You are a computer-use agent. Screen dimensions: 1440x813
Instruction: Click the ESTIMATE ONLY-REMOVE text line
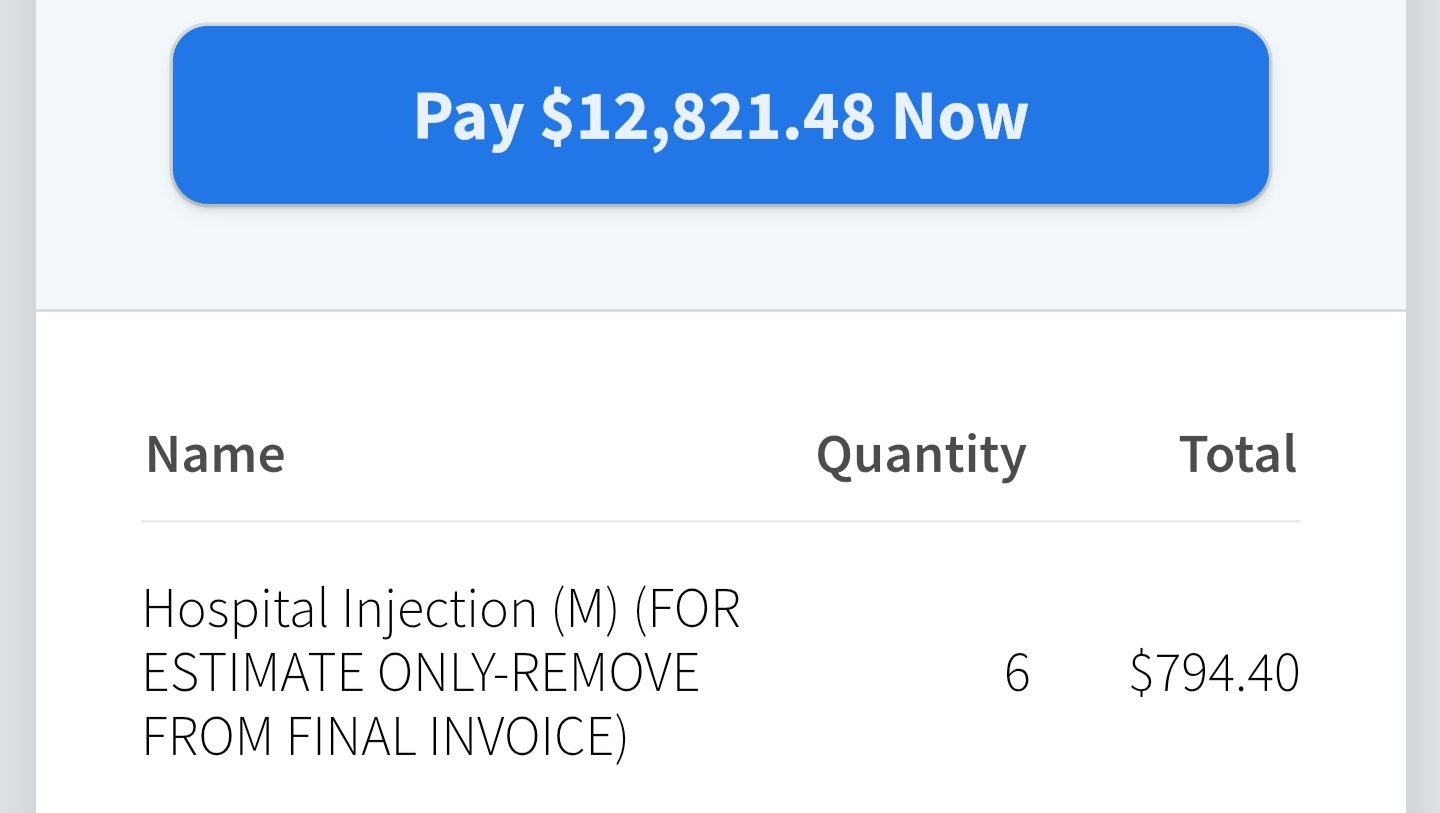coord(420,673)
